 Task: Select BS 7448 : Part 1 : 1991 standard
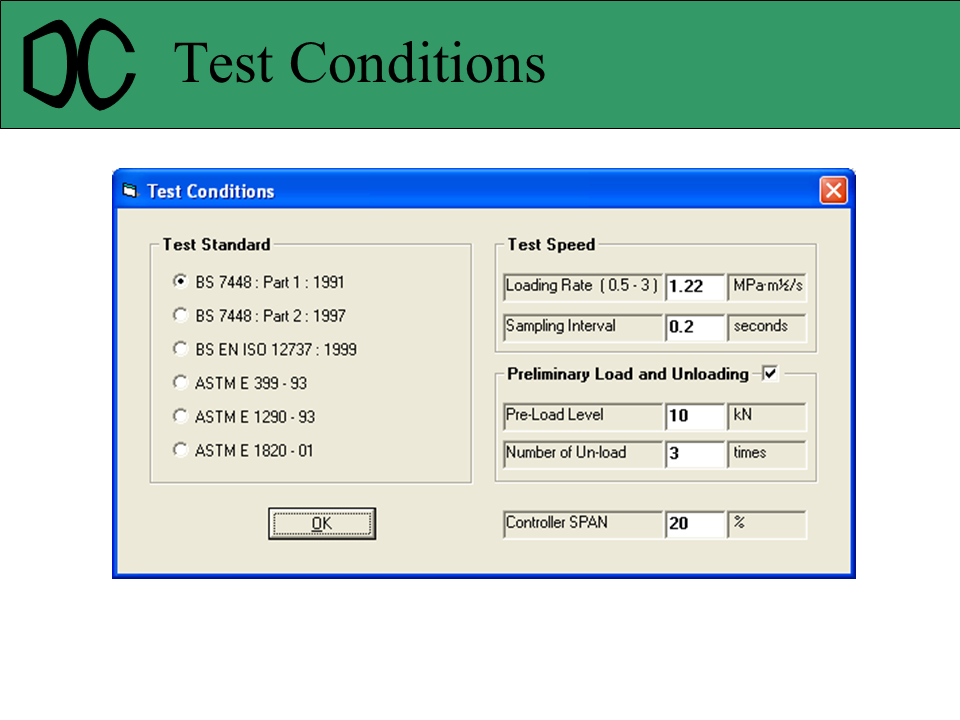pyautogui.click(x=180, y=282)
